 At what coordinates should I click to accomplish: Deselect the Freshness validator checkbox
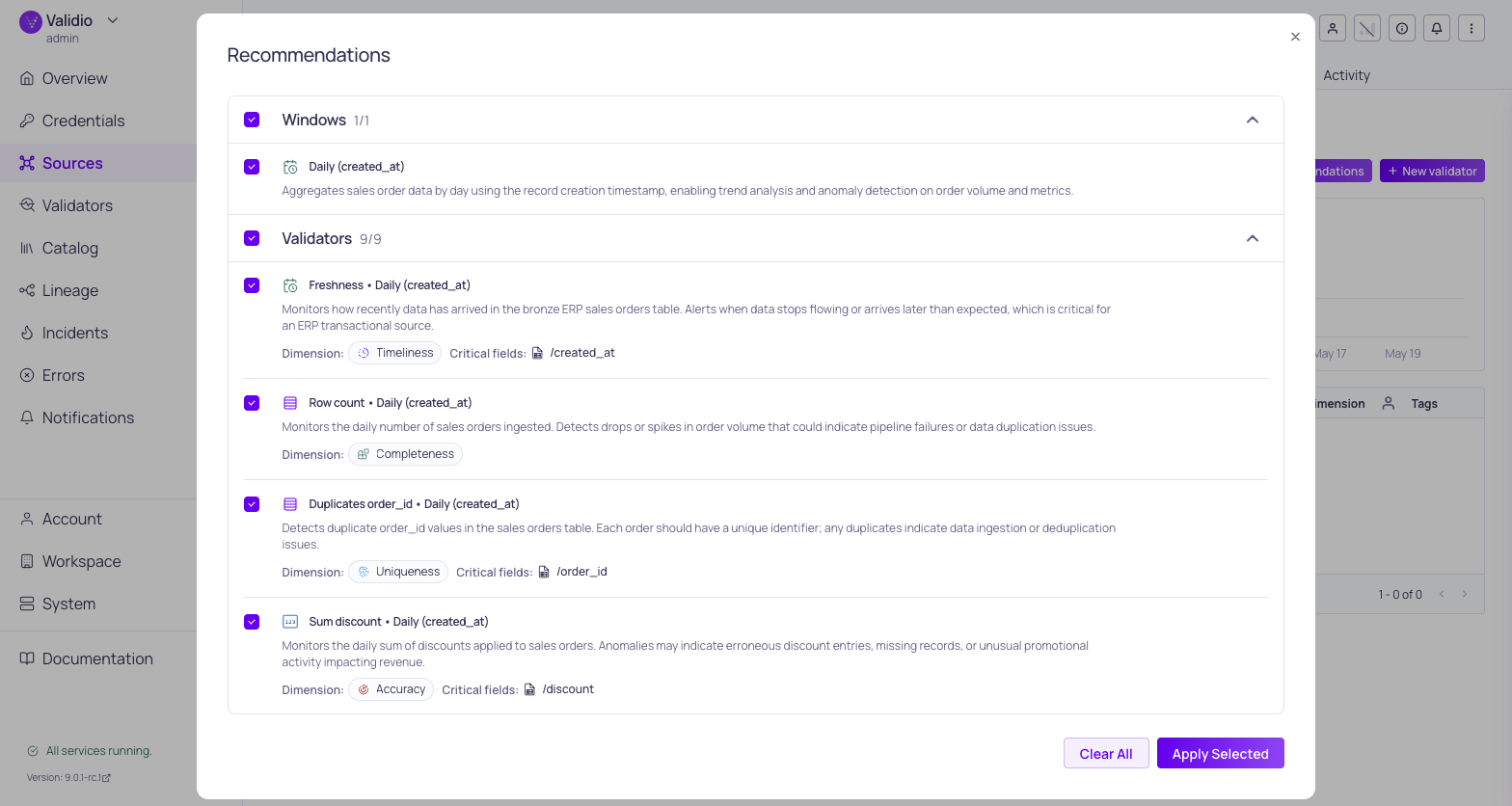tap(252, 285)
